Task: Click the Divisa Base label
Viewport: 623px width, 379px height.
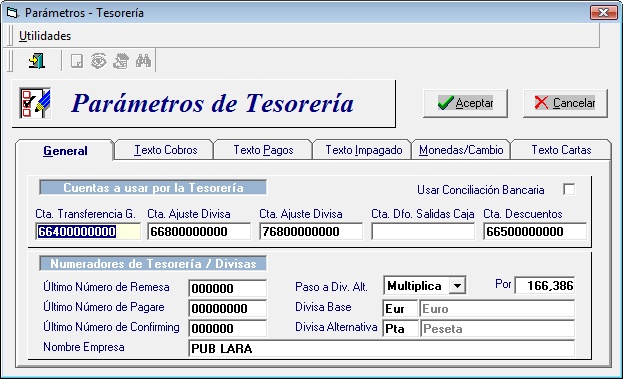Action: [323, 307]
